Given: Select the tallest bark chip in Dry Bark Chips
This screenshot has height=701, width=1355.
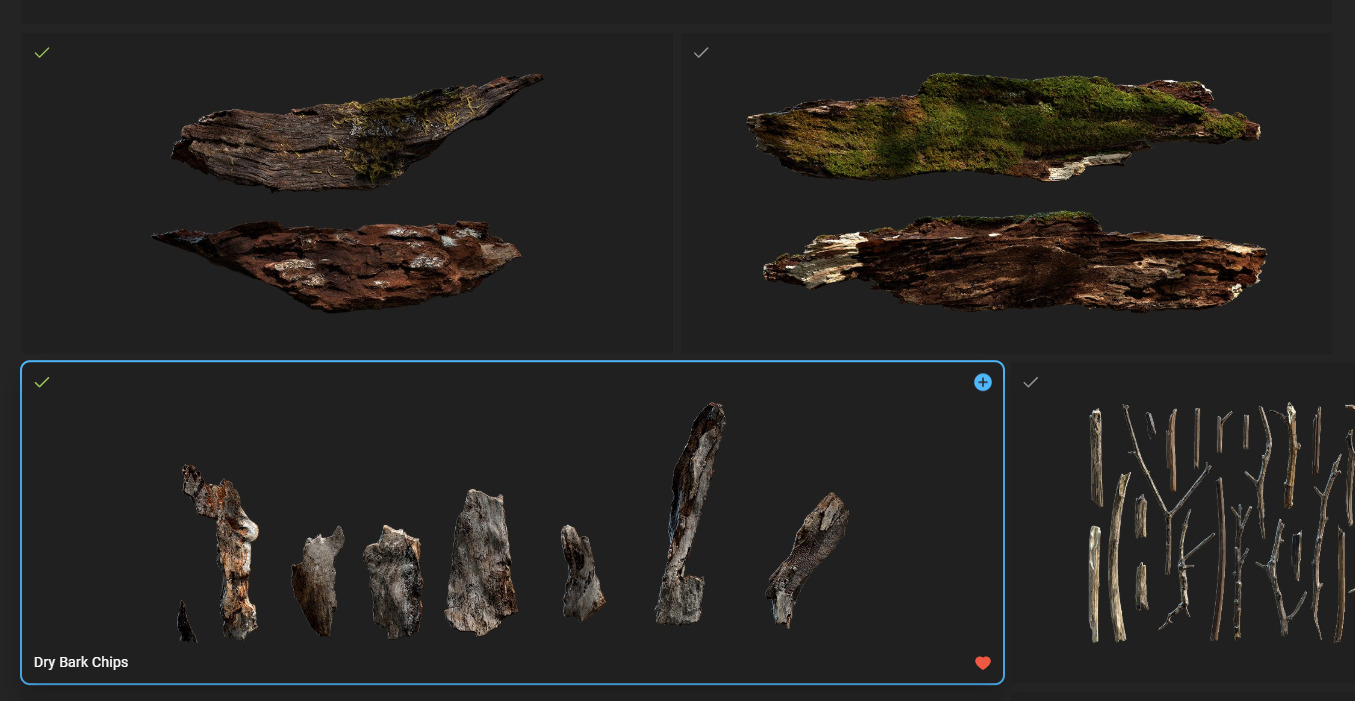Looking at the screenshot, I should tap(691, 515).
